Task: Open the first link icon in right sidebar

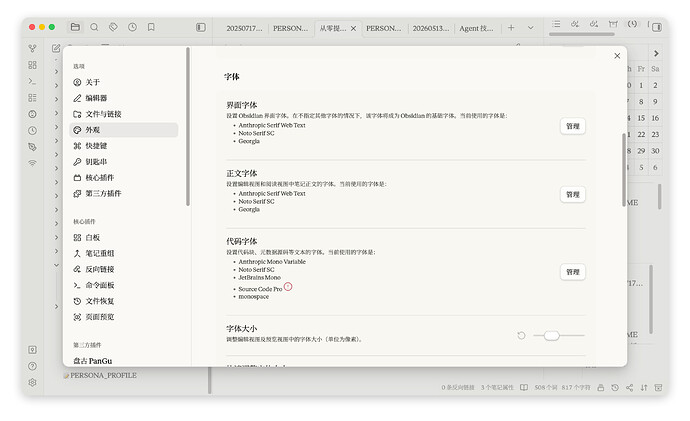Action: pyautogui.click(x=575, y=24)
